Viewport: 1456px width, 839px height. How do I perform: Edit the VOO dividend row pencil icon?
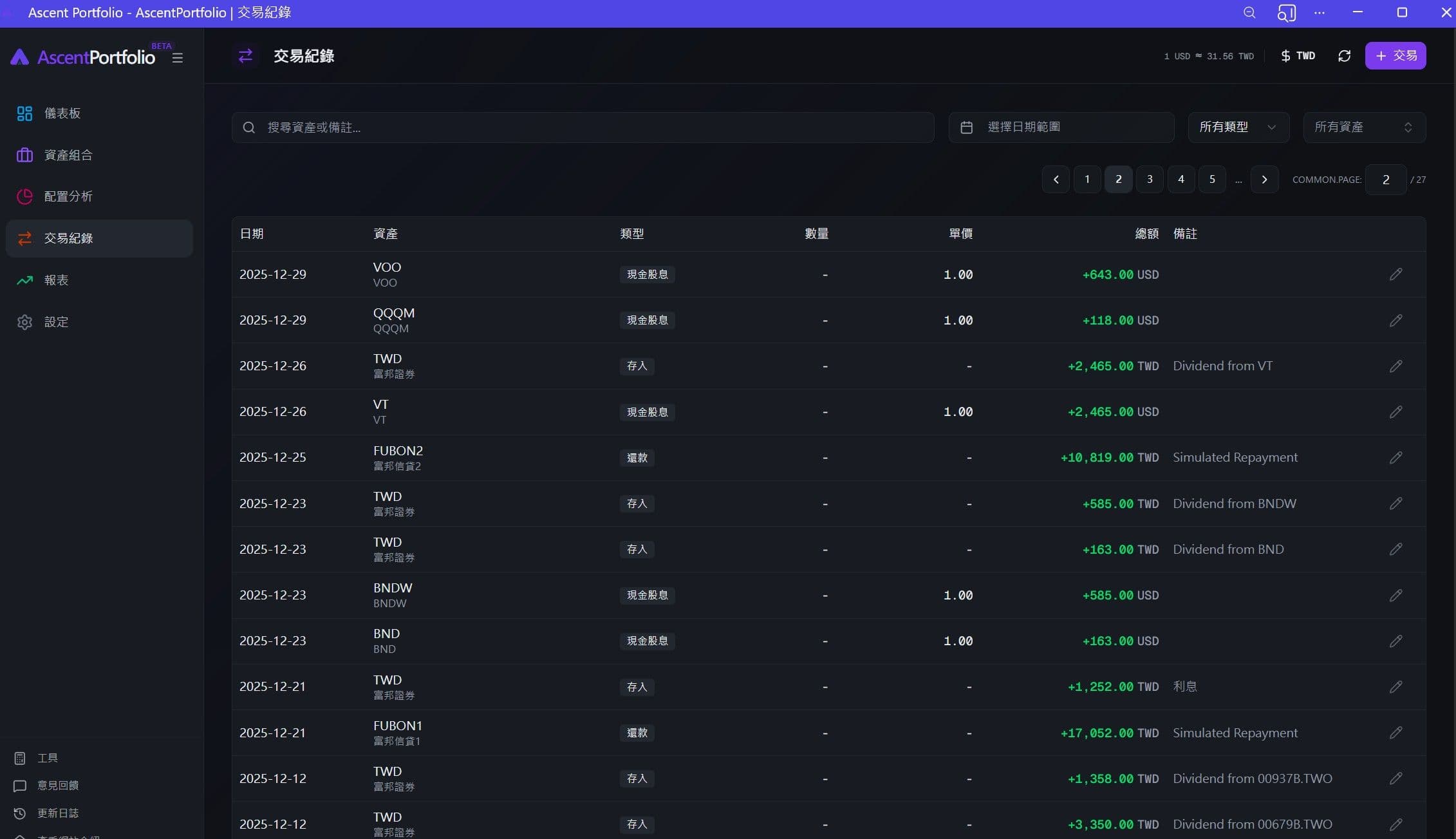pos(1395,274)
